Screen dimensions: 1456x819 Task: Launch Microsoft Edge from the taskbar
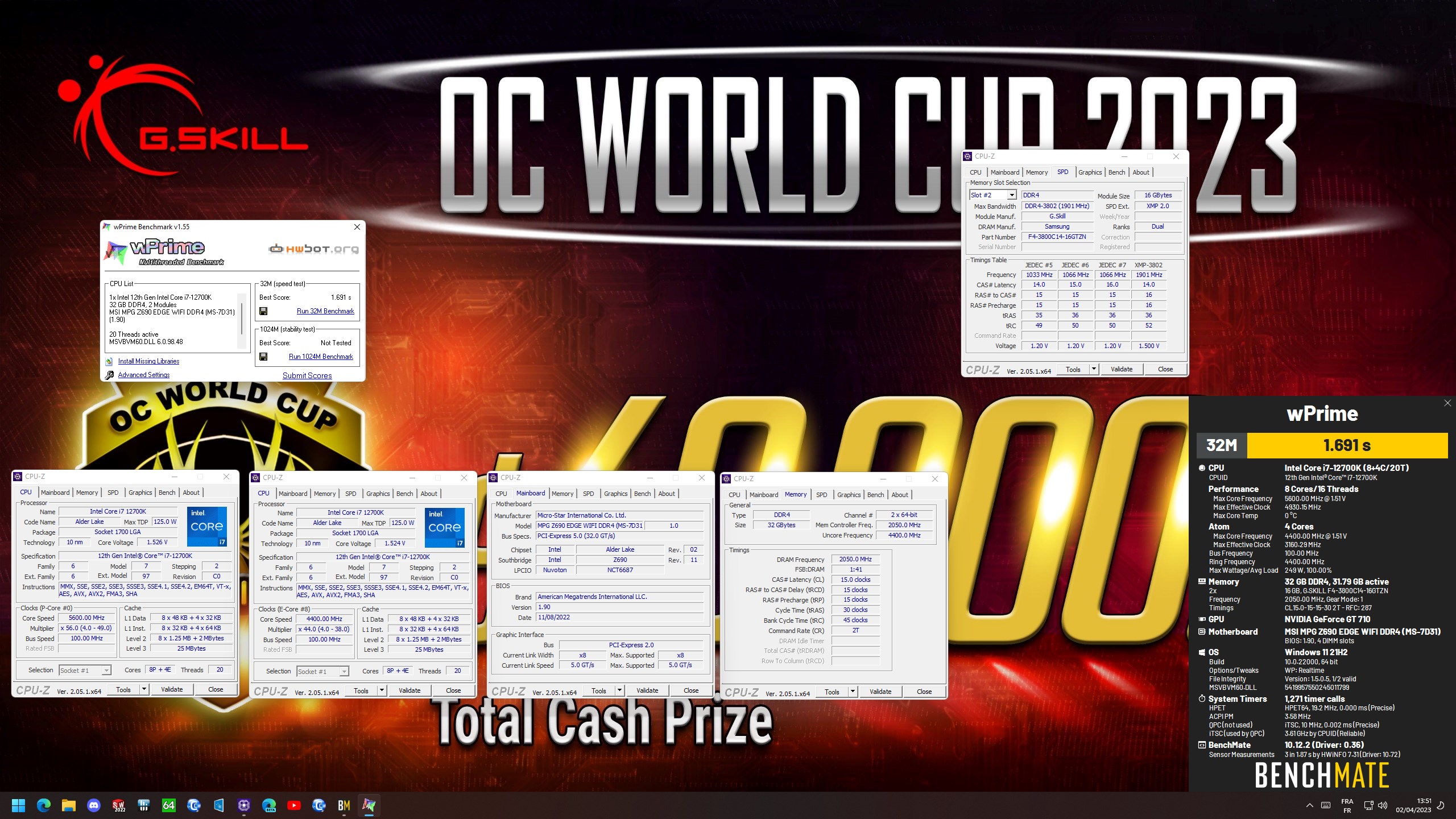click(x=43, y=805)
